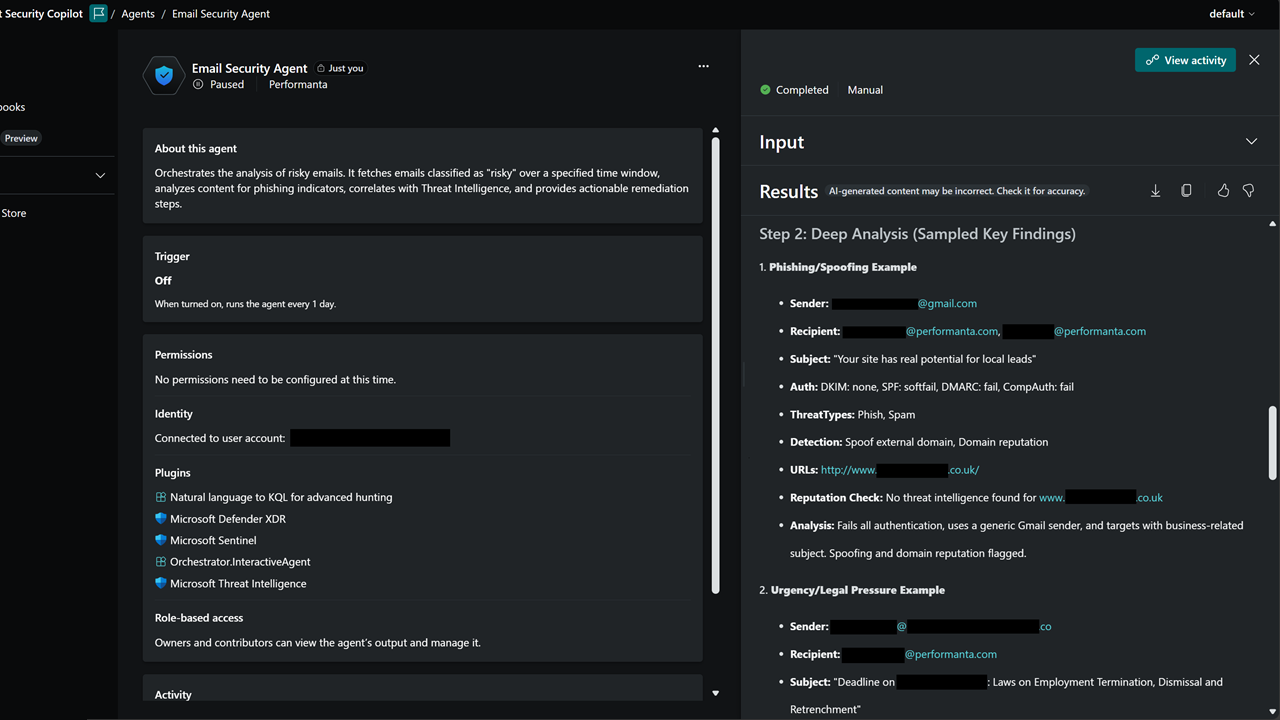Open the agent's three-dot more options menu
This screenshot has height=720, width=1280.
pyautogui.click(x=703, y=66)
